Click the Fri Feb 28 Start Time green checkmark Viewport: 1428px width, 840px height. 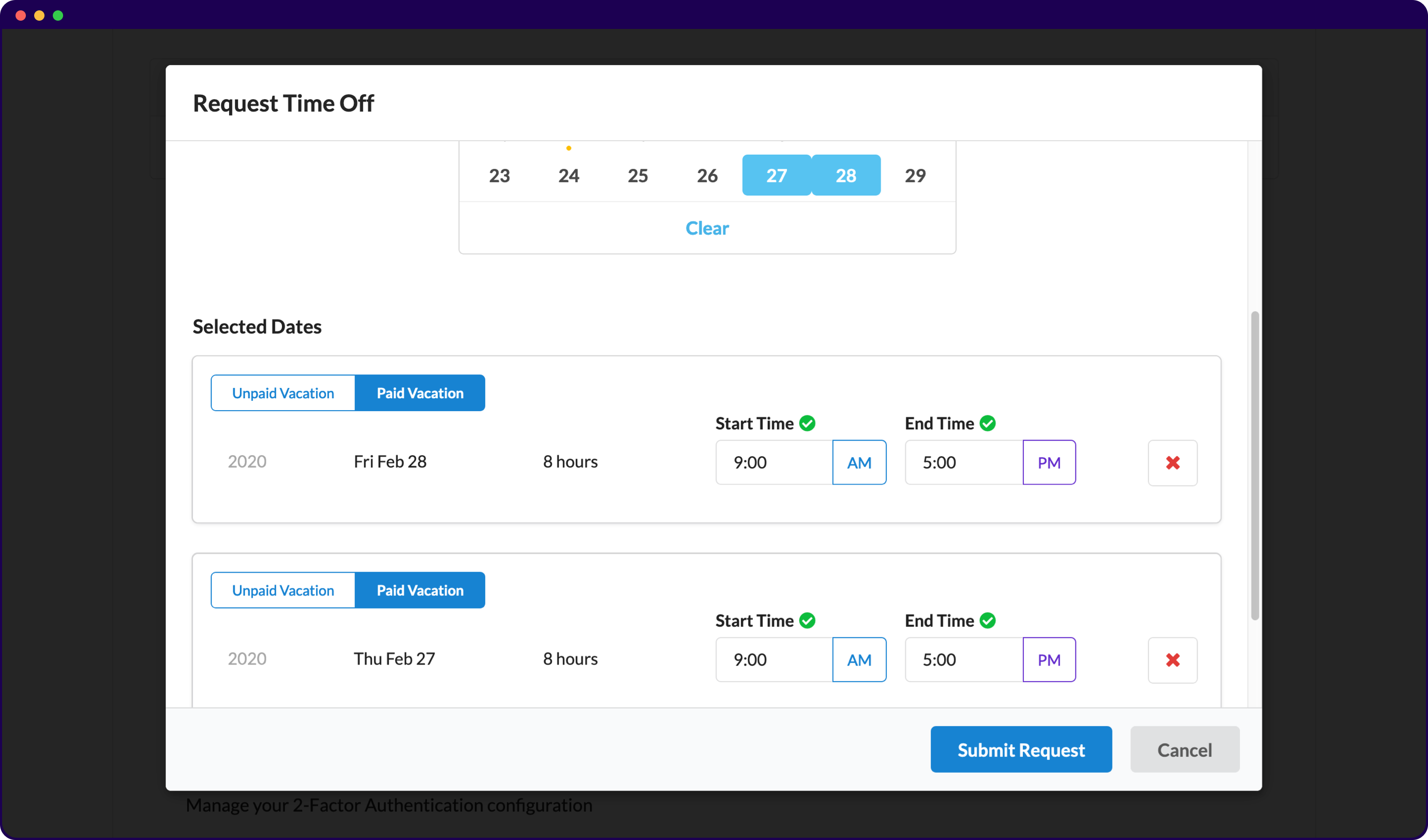coord(807,423)
